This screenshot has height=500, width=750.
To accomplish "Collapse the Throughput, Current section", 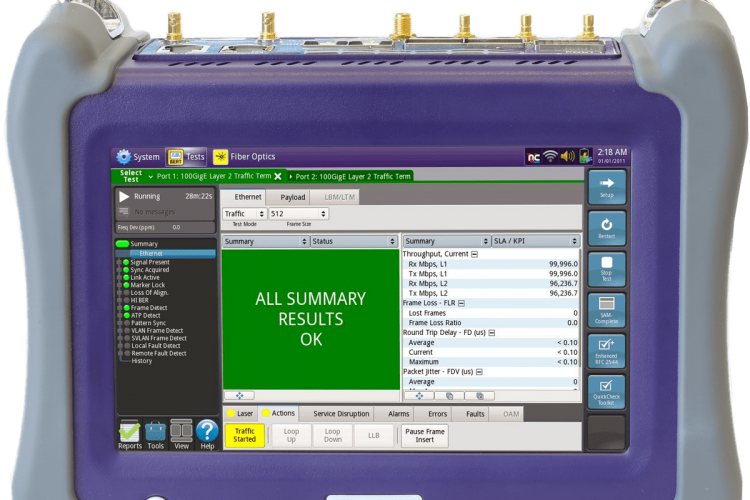I will [474, 254].
